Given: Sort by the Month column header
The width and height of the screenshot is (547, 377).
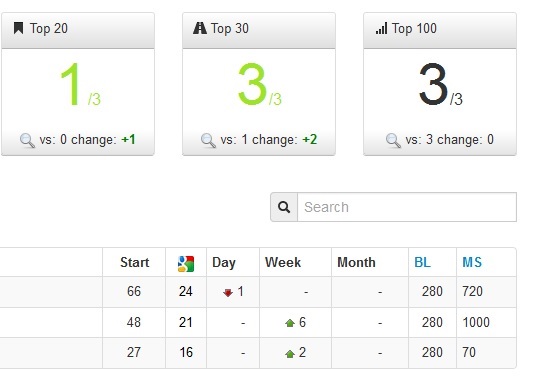Looking at the screenshot, I should 356,262.
